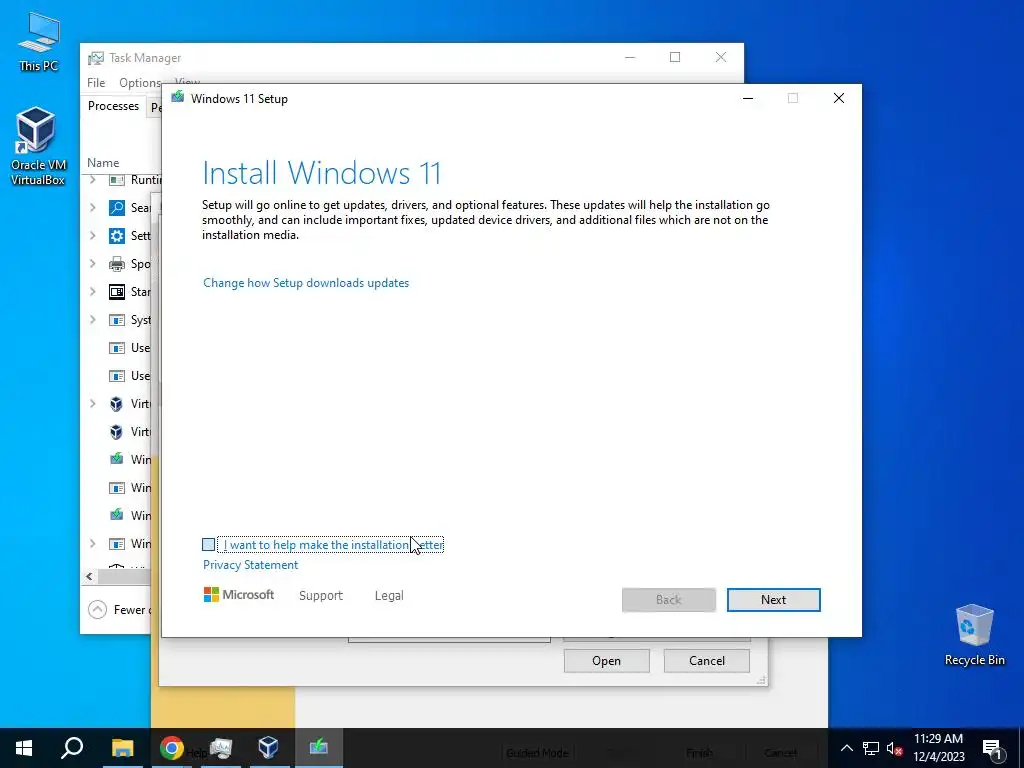Click the Search magnifier process icon

(117, 208)
